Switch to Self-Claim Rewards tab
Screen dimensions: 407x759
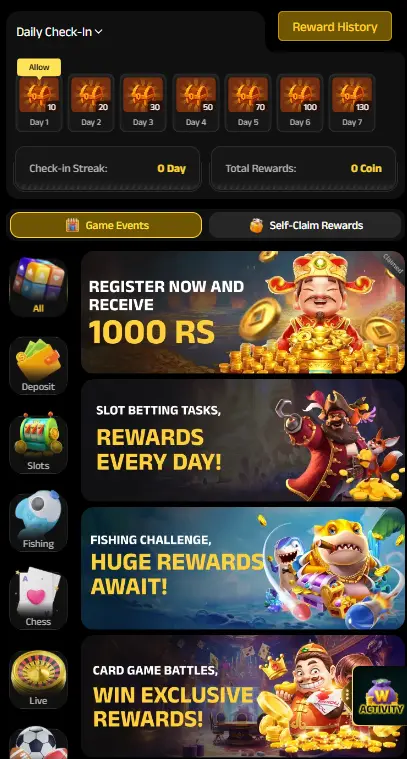pos(305,225)
